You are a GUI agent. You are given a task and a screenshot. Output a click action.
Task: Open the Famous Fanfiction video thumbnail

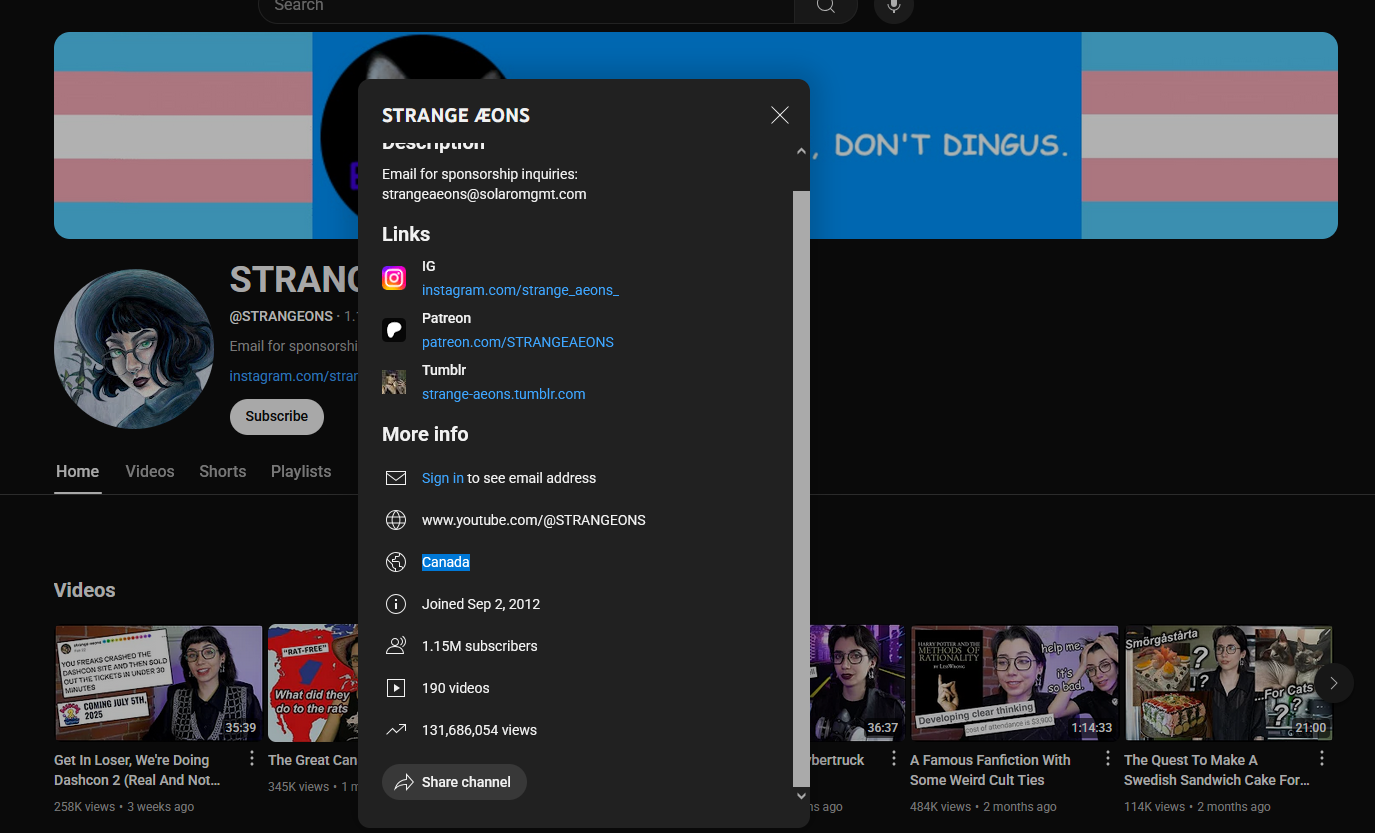click(x=1015, y=683)
